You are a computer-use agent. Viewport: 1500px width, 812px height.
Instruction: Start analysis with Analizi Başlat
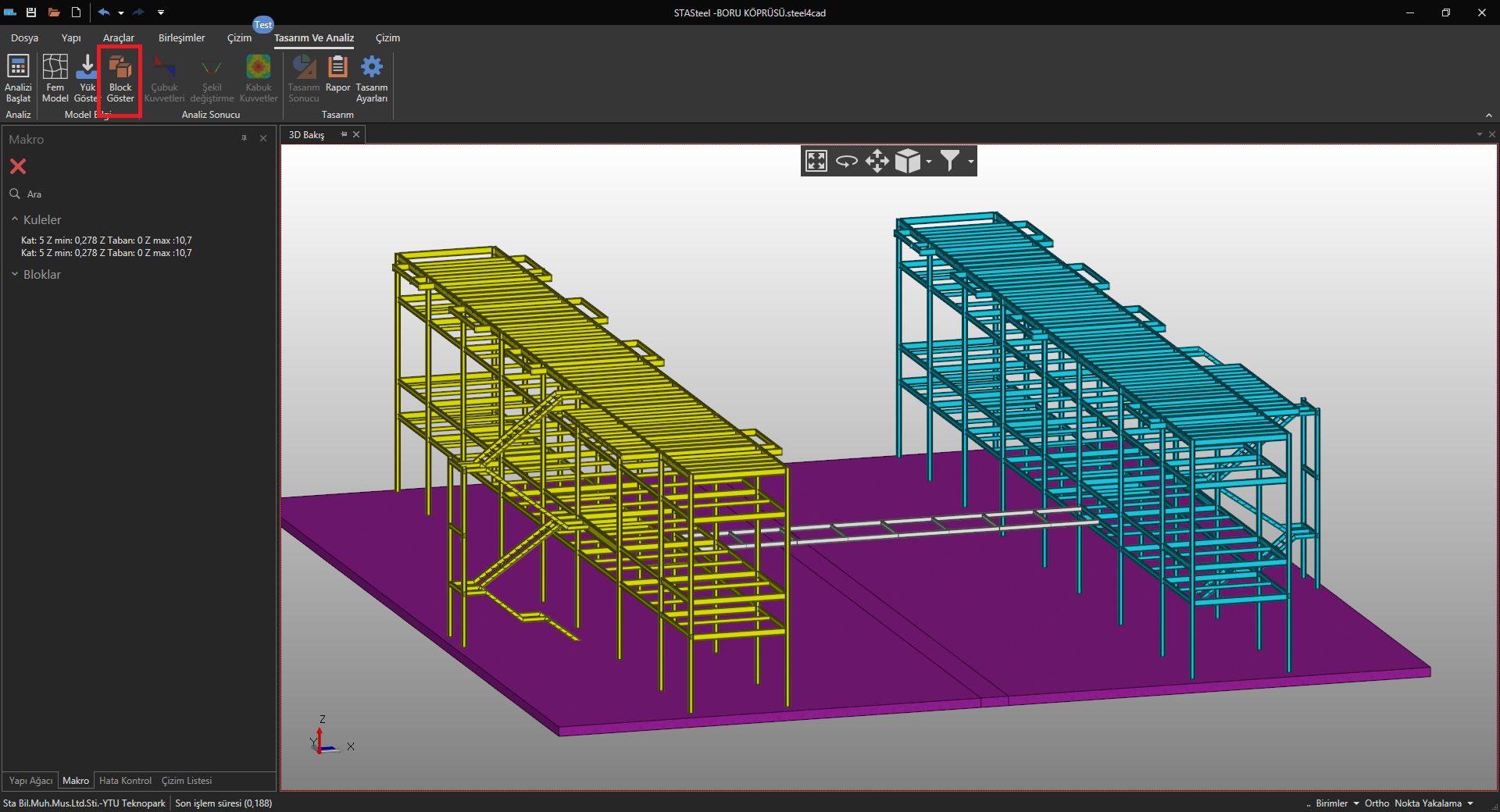tap(18, 78)
